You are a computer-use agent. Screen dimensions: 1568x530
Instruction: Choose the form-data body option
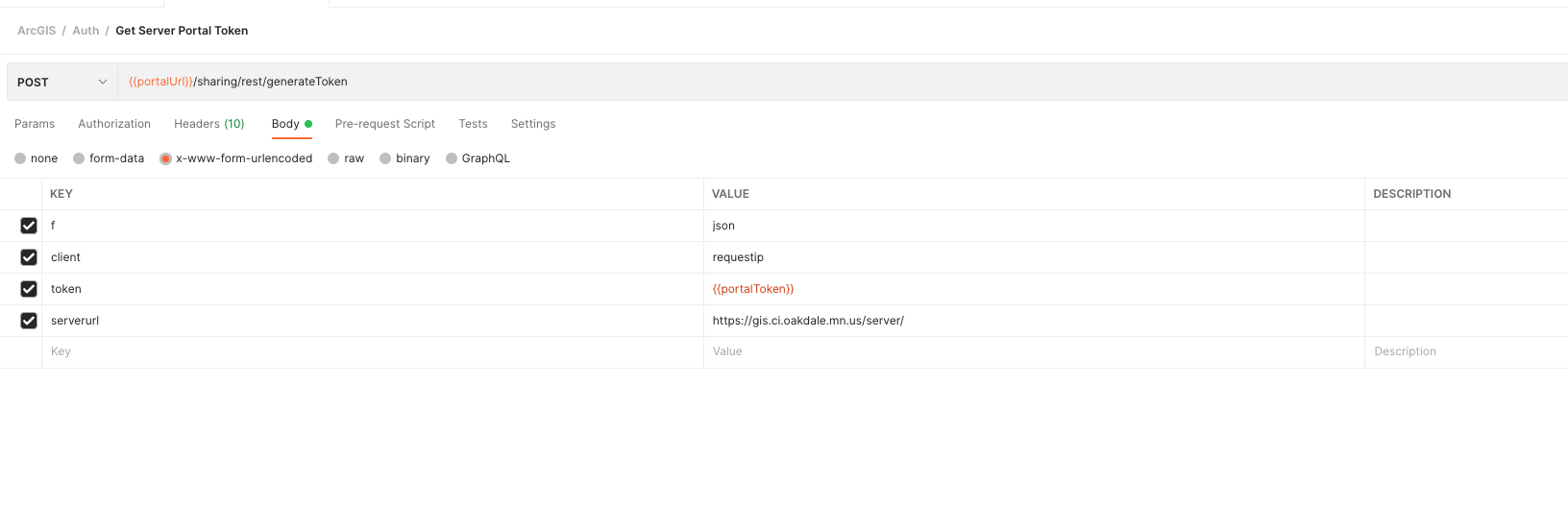click(79, 158)
